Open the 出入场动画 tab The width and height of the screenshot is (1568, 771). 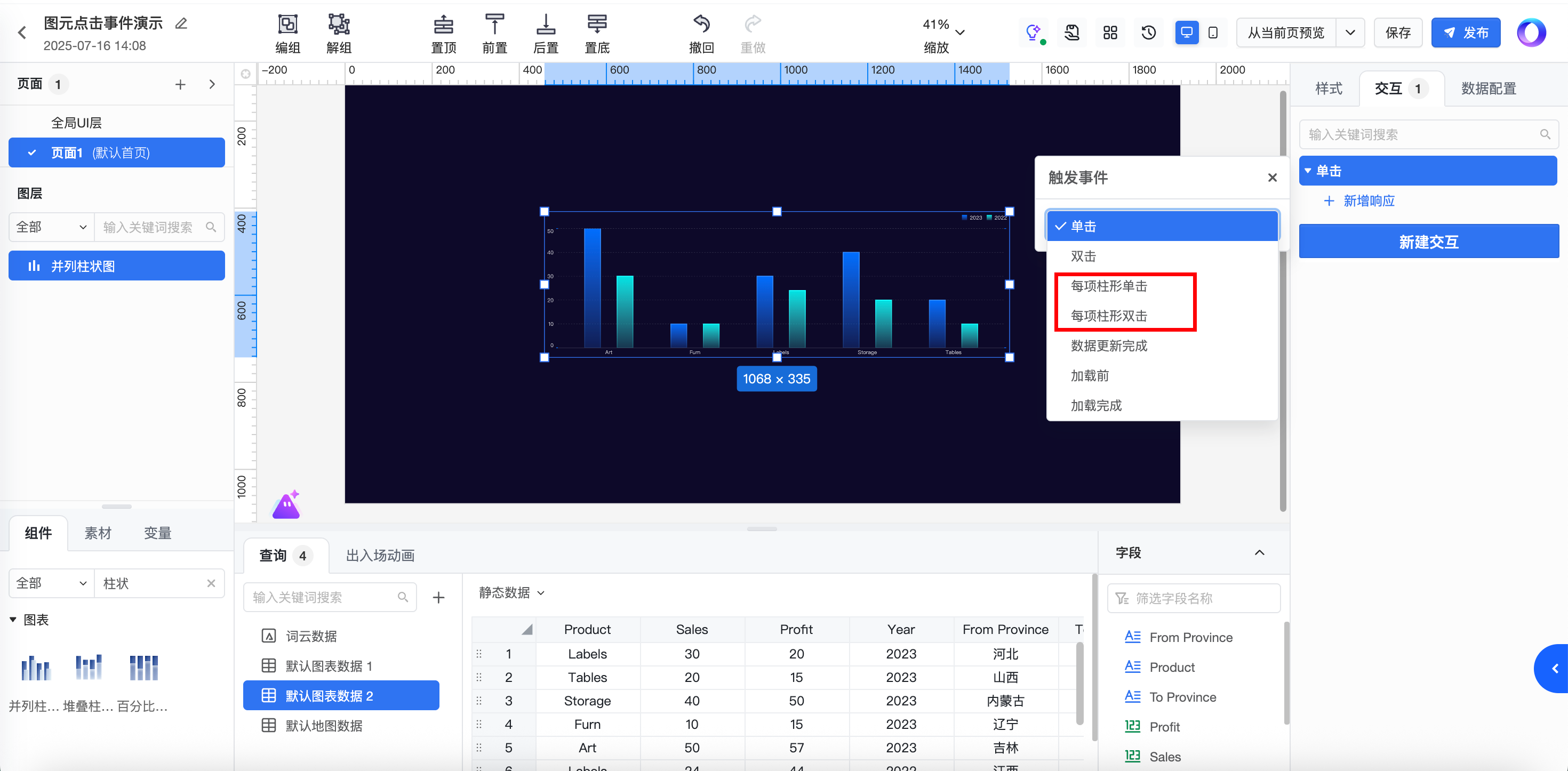pos(380,556)
